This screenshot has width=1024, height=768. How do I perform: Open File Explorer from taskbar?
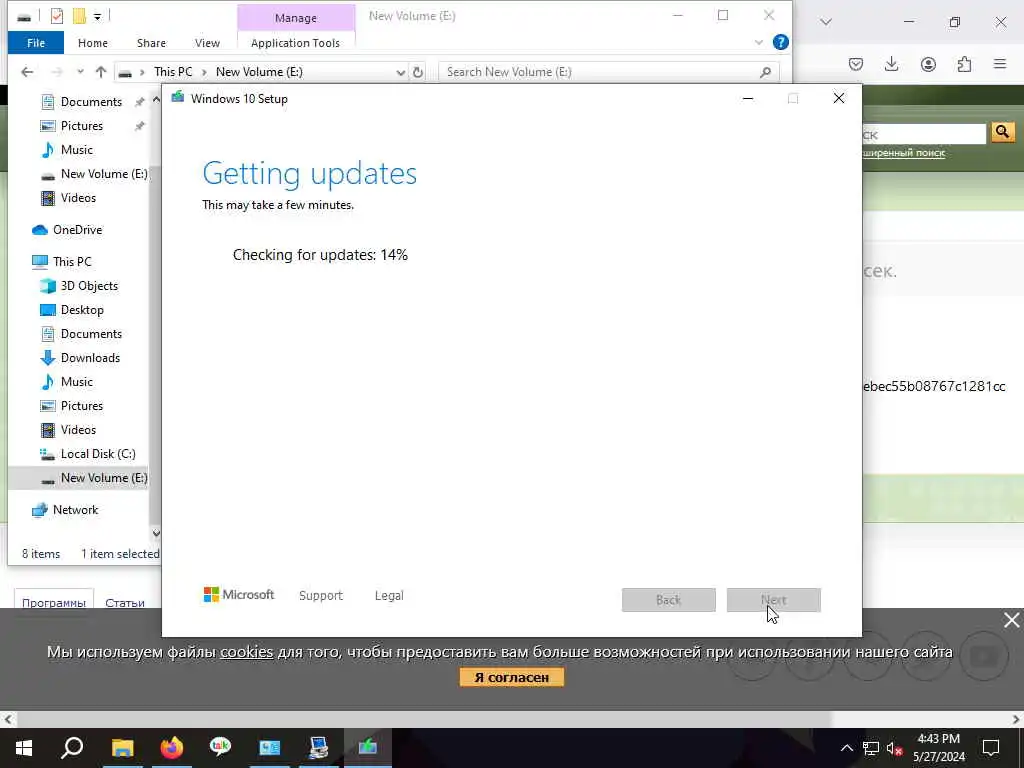[x=122, y=748]
